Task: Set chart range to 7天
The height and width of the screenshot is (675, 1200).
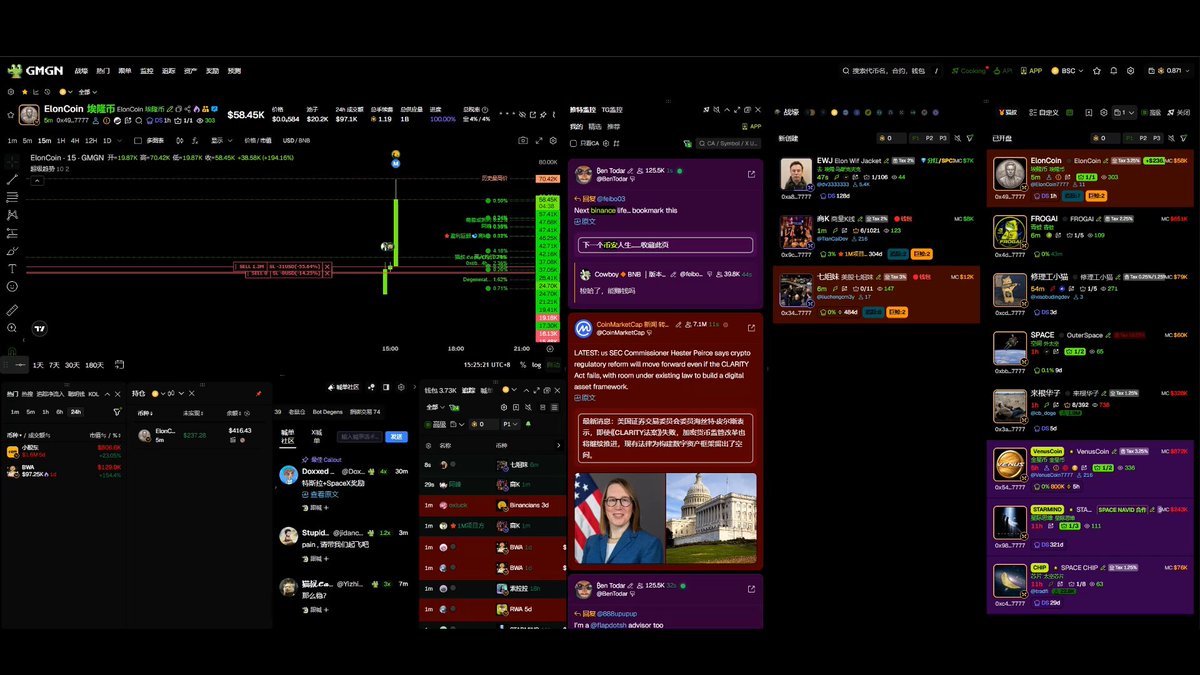Action: coord(54,365)
